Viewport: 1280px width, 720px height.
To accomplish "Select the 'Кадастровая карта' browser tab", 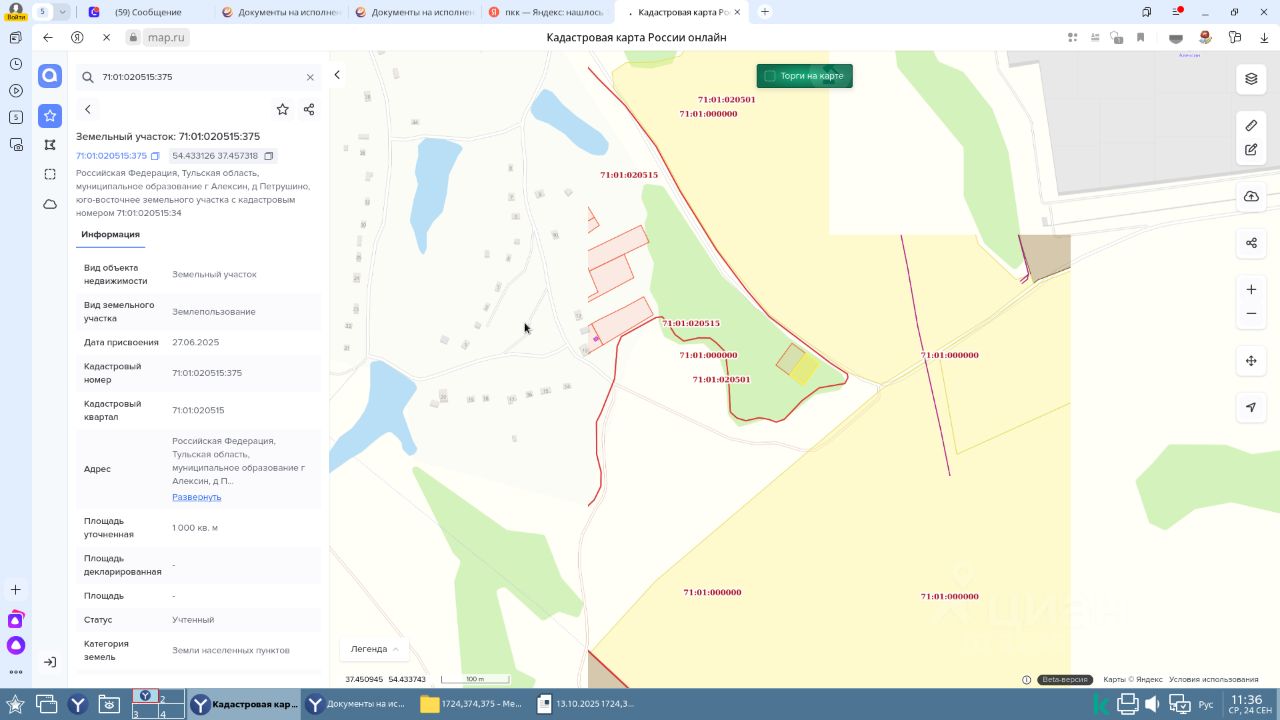I will click(x=683, y=12).
